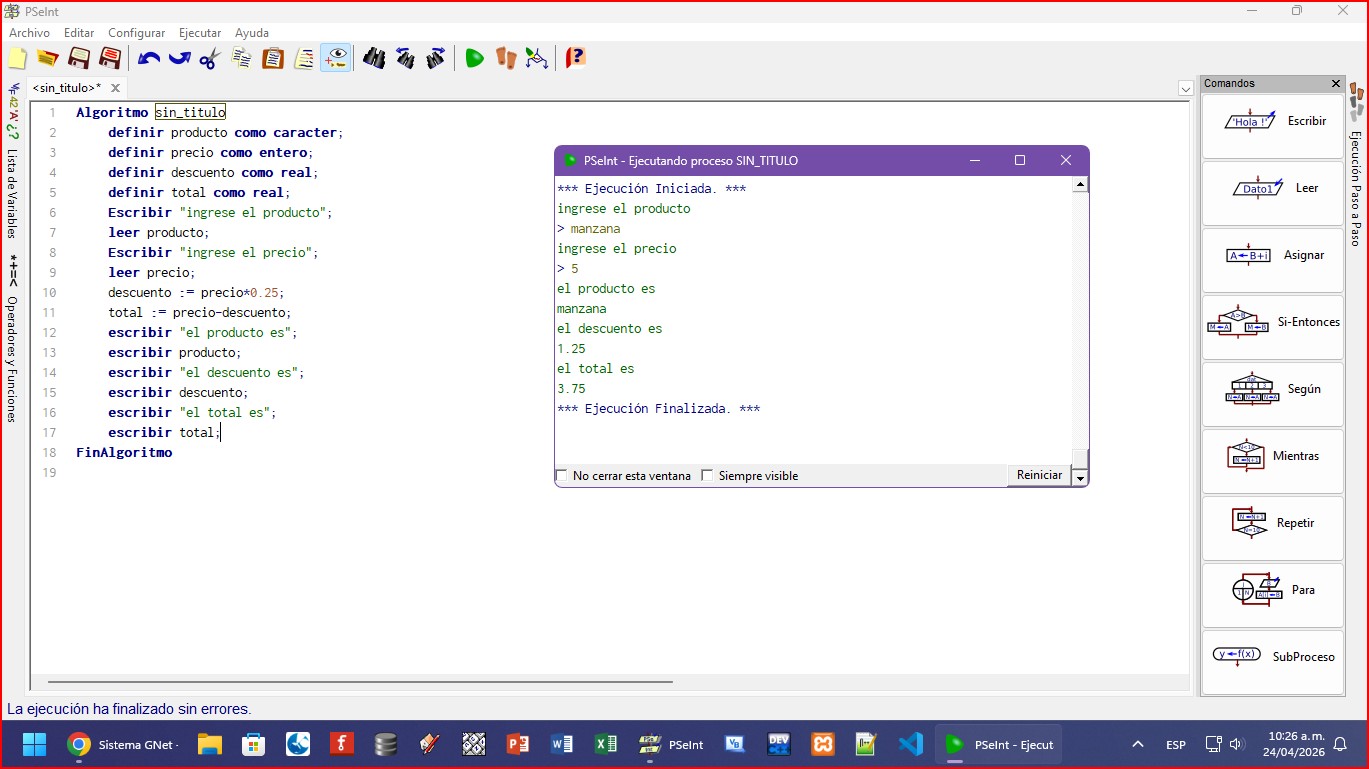Click the scissors Cut icon
Viewport: 1369px width, 769px height.
point(209,58)
